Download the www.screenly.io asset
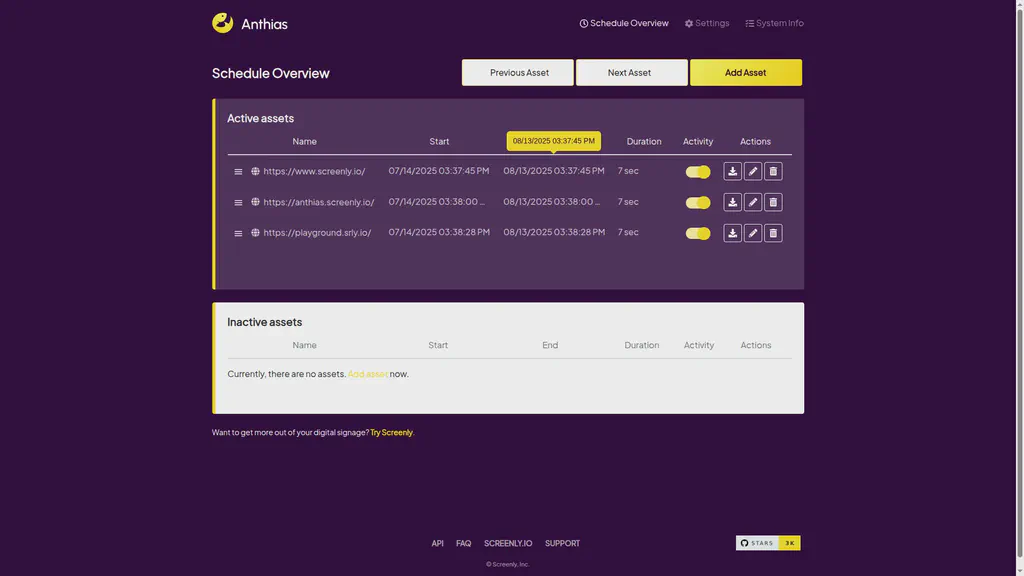This screenshot has width=1024, height=576. tap(733, 172)
